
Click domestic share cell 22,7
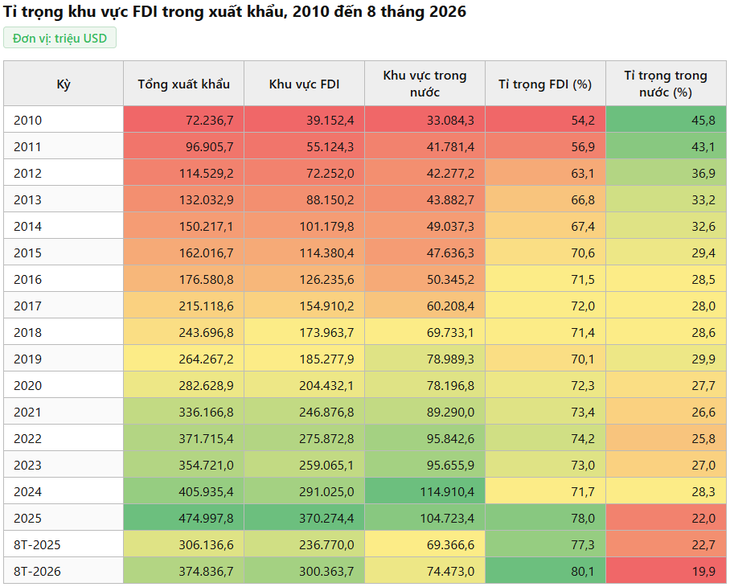point(666,545)
